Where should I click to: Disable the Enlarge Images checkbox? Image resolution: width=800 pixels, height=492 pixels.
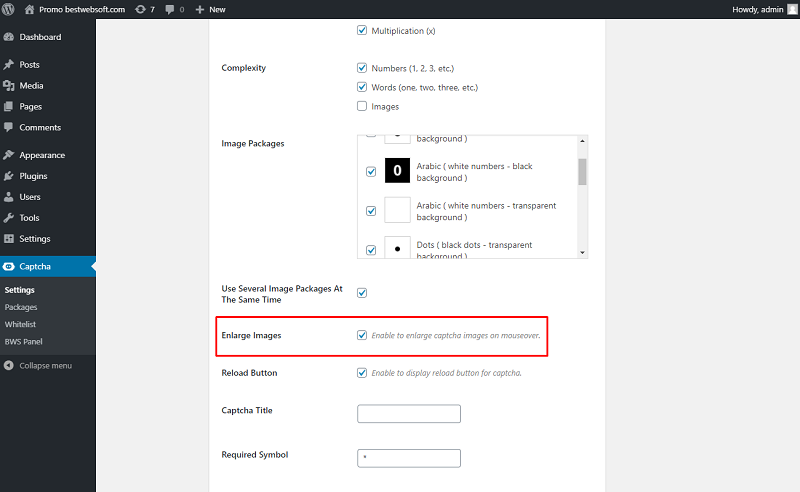tap(362, 335)
